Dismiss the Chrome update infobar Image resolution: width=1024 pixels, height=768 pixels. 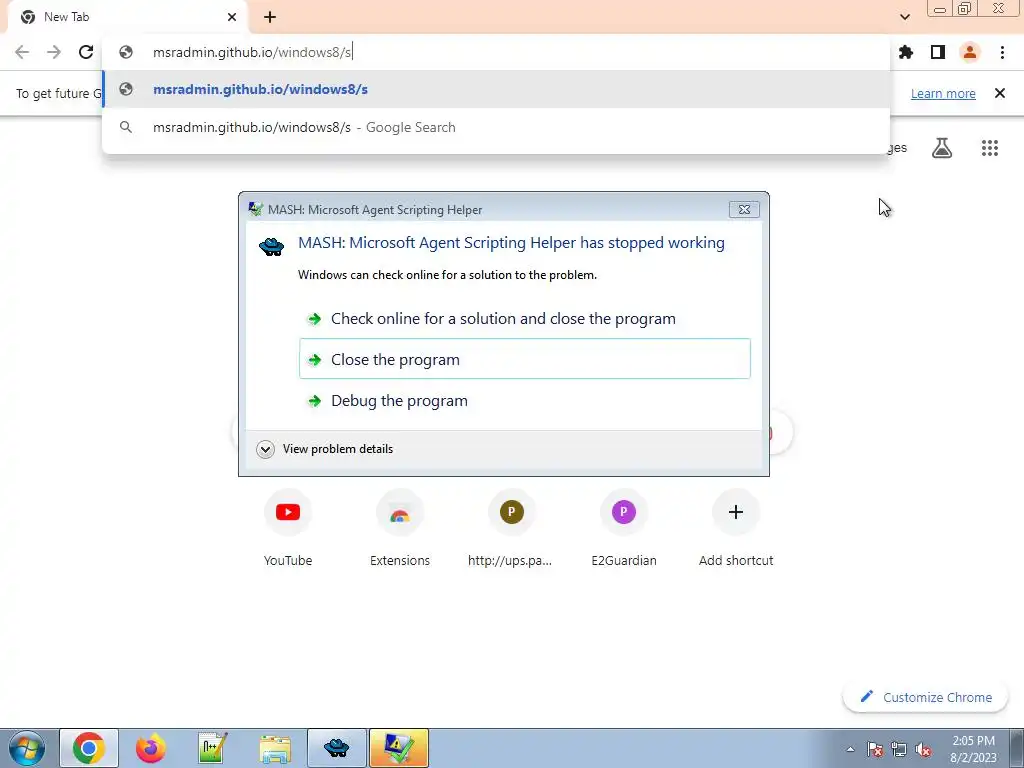[1000, 93]
